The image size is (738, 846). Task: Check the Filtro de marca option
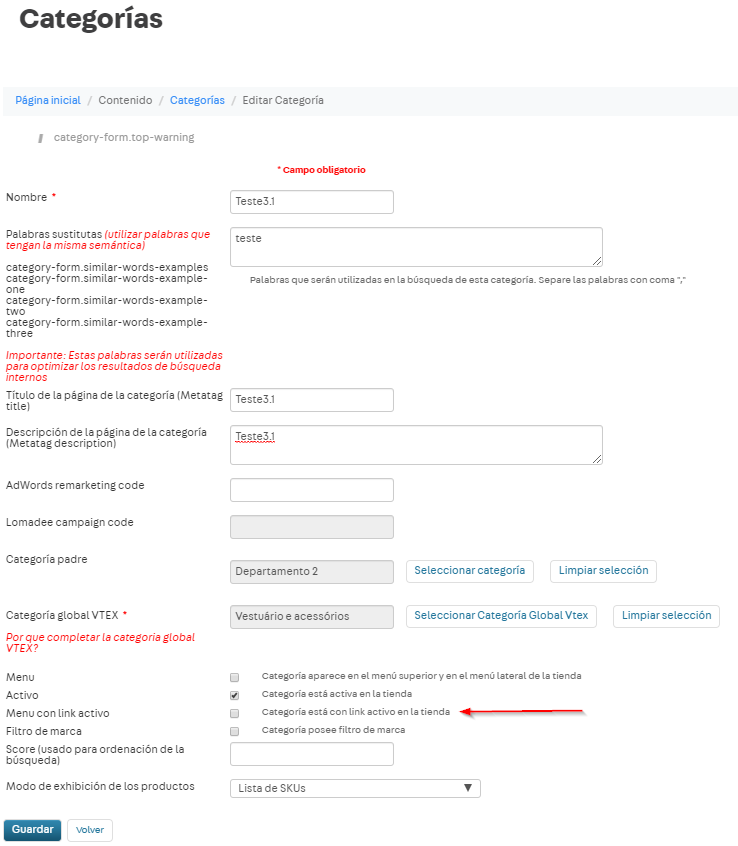click(x=234, y=731)
